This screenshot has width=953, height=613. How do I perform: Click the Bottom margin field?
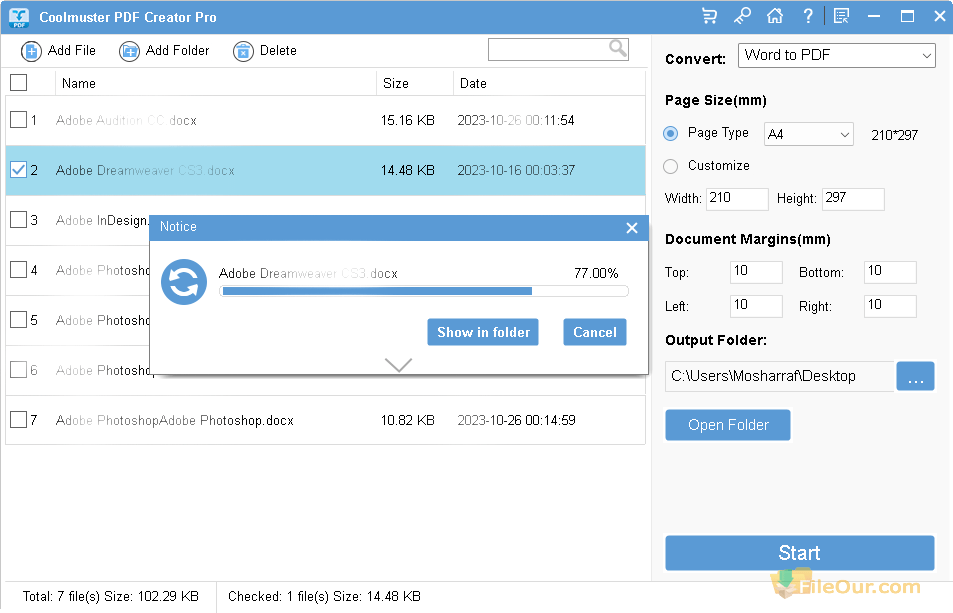tap(890, 272)
